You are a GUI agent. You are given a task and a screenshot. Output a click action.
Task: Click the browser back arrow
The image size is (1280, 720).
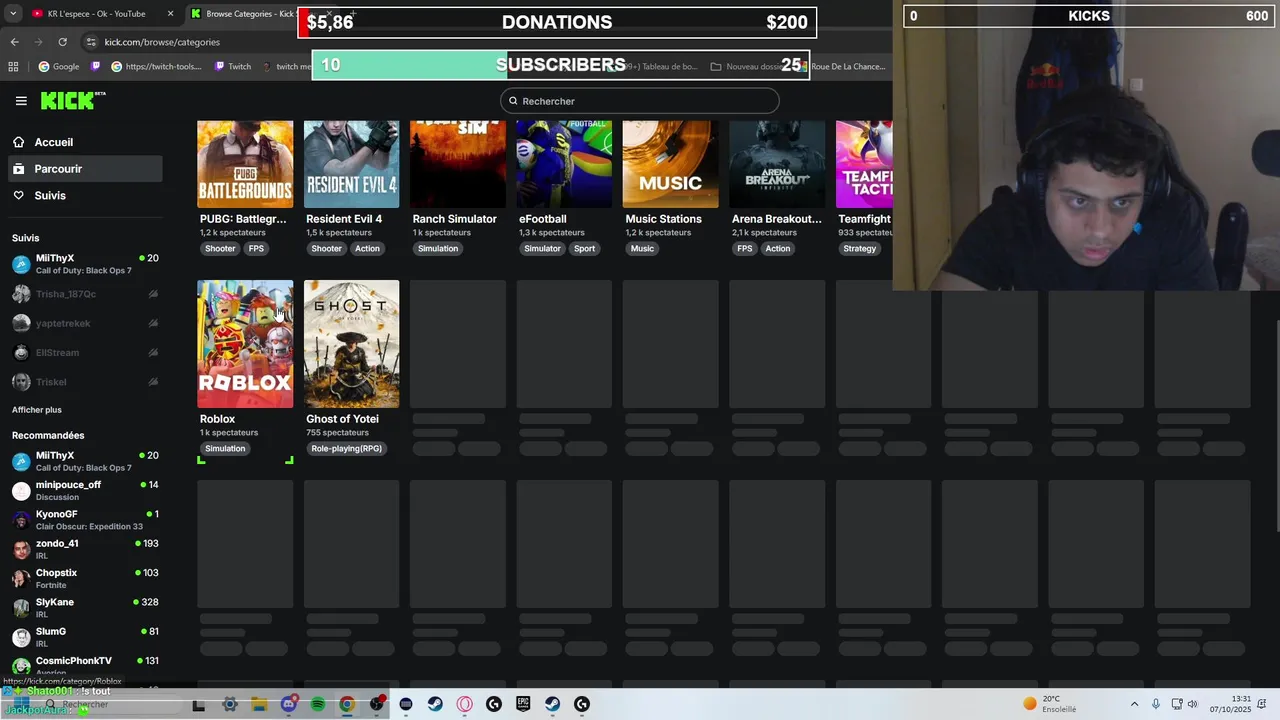(x=14, y=42)
